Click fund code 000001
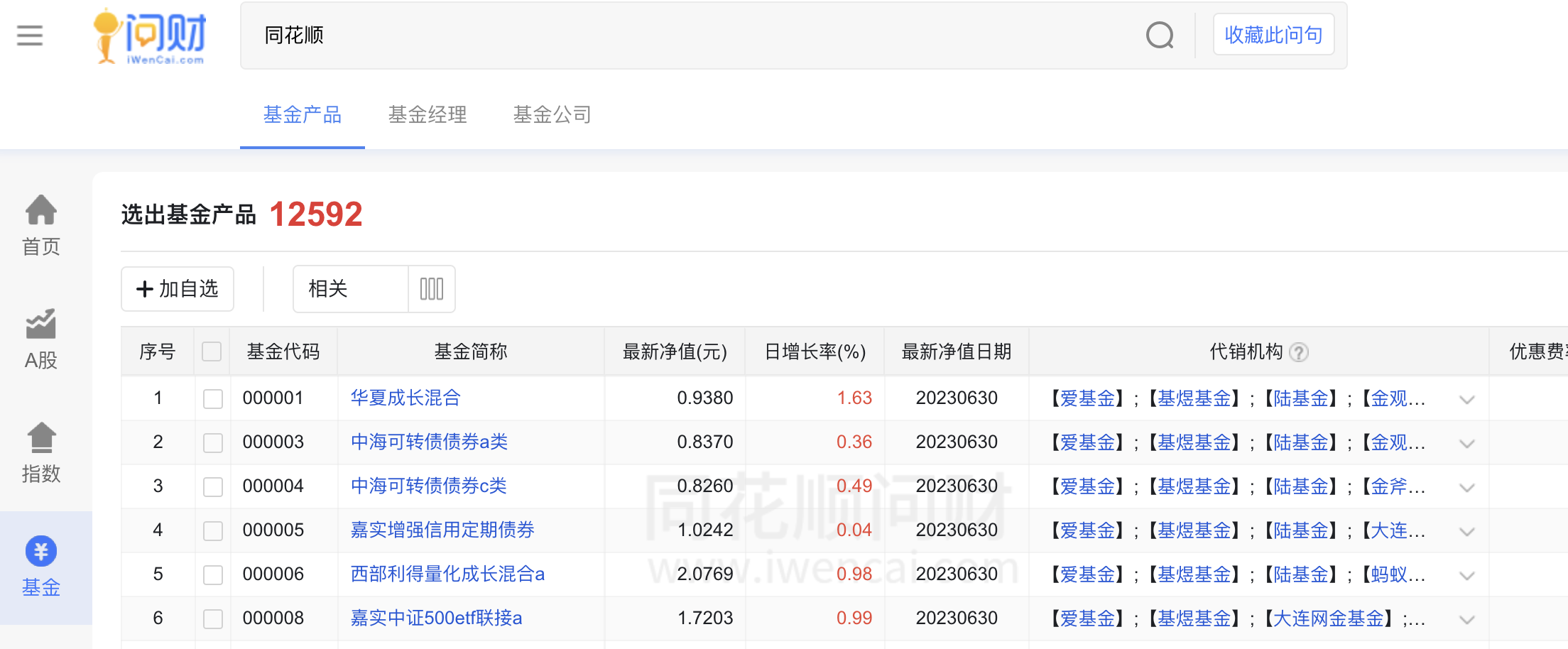Screen dimensions: 1568x649 273,398
